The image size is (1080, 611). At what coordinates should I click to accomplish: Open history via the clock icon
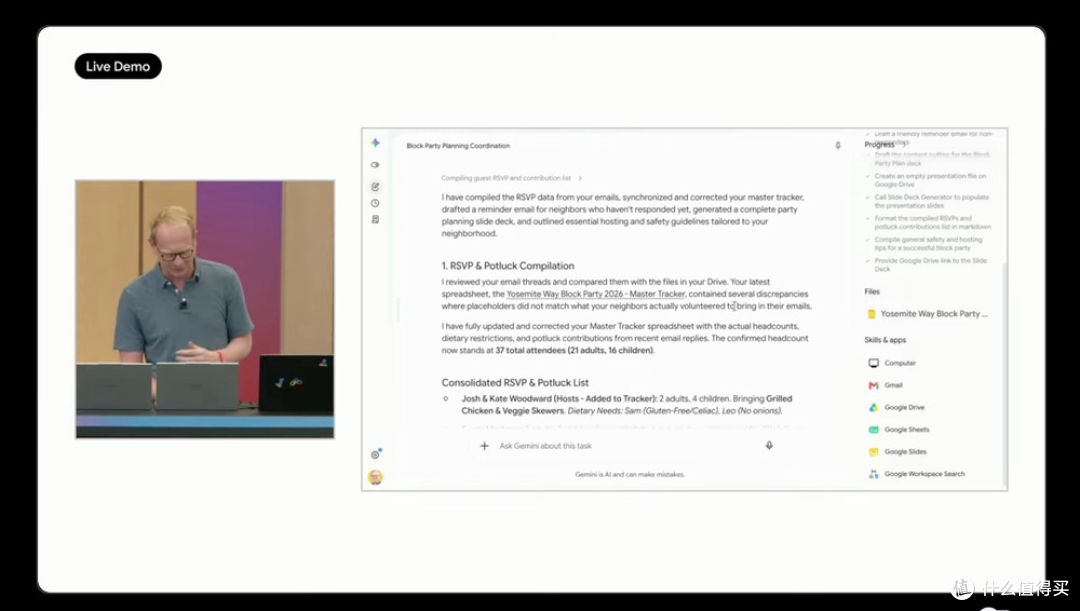point(375,203)
